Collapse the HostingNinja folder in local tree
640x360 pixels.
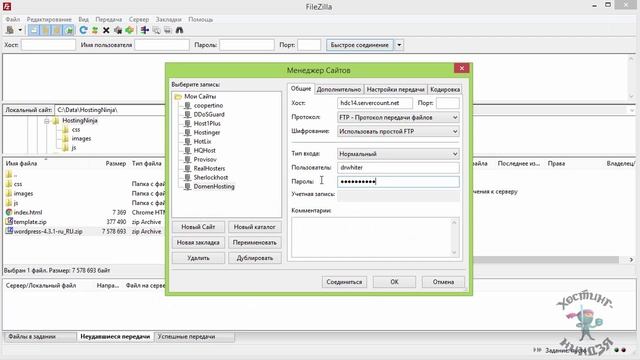coord(47,121)
